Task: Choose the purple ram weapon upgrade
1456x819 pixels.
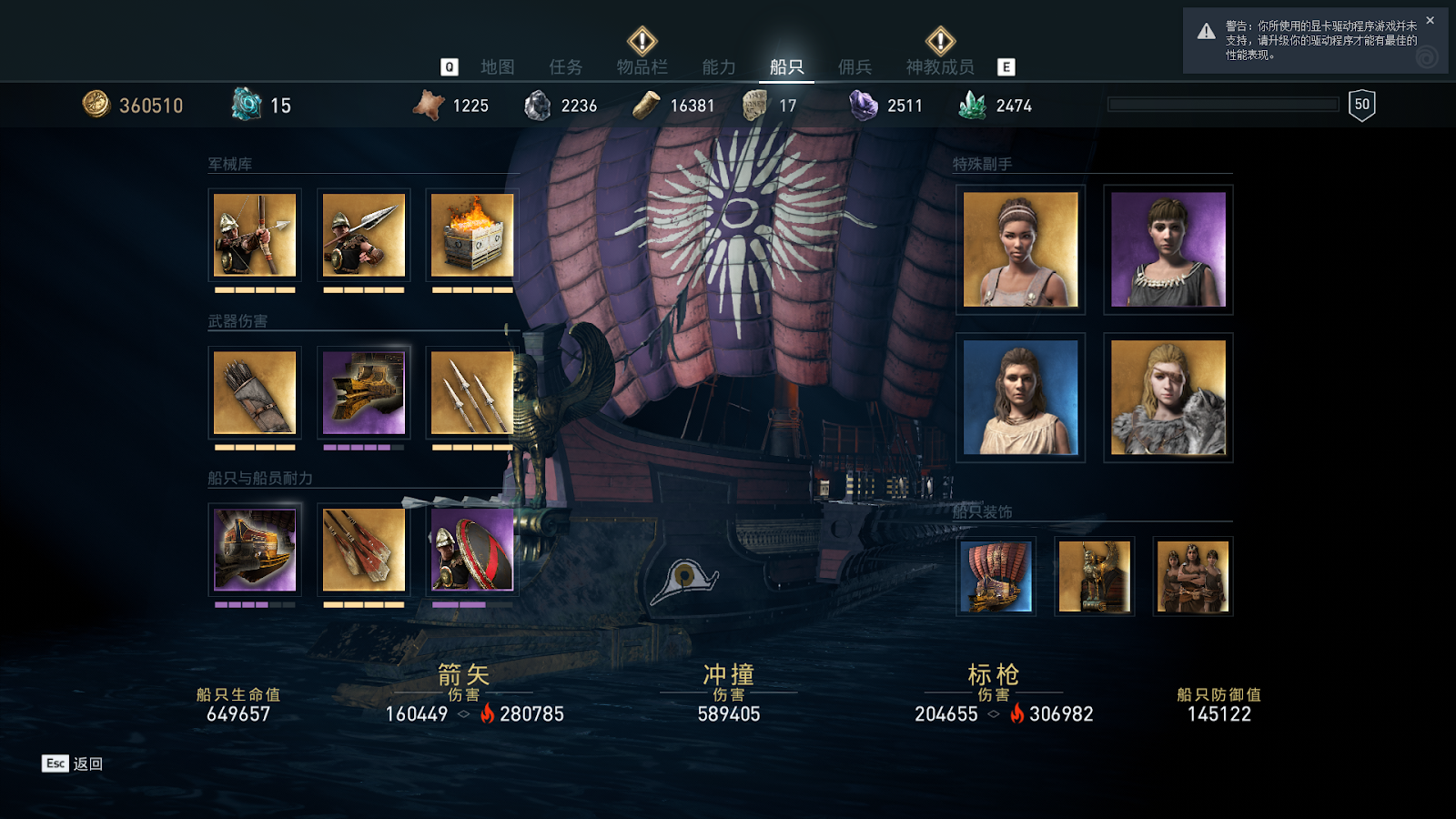Action: [x=364, y=392]
